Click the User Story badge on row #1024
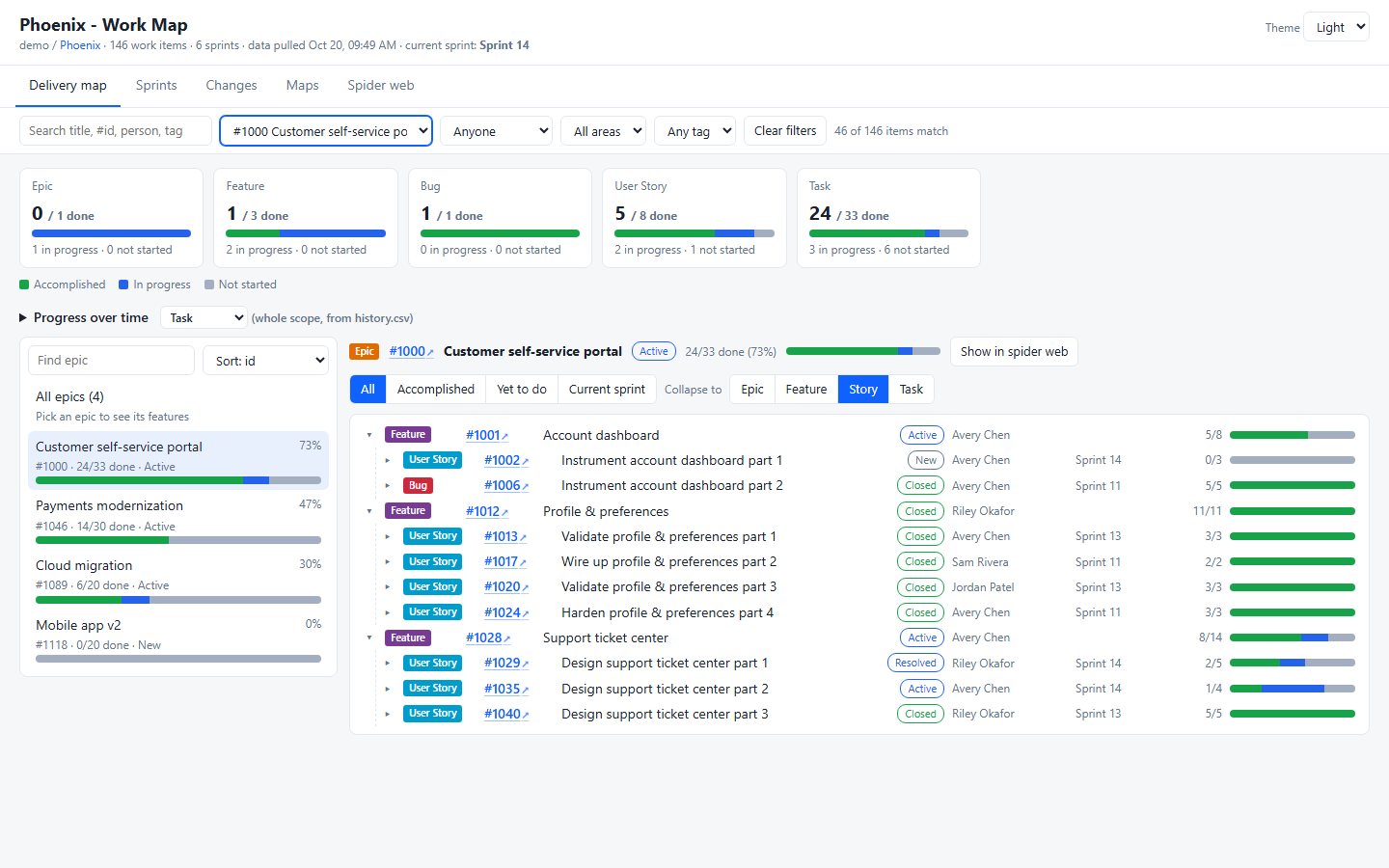The image size is (1389, 868). (433, 612)
